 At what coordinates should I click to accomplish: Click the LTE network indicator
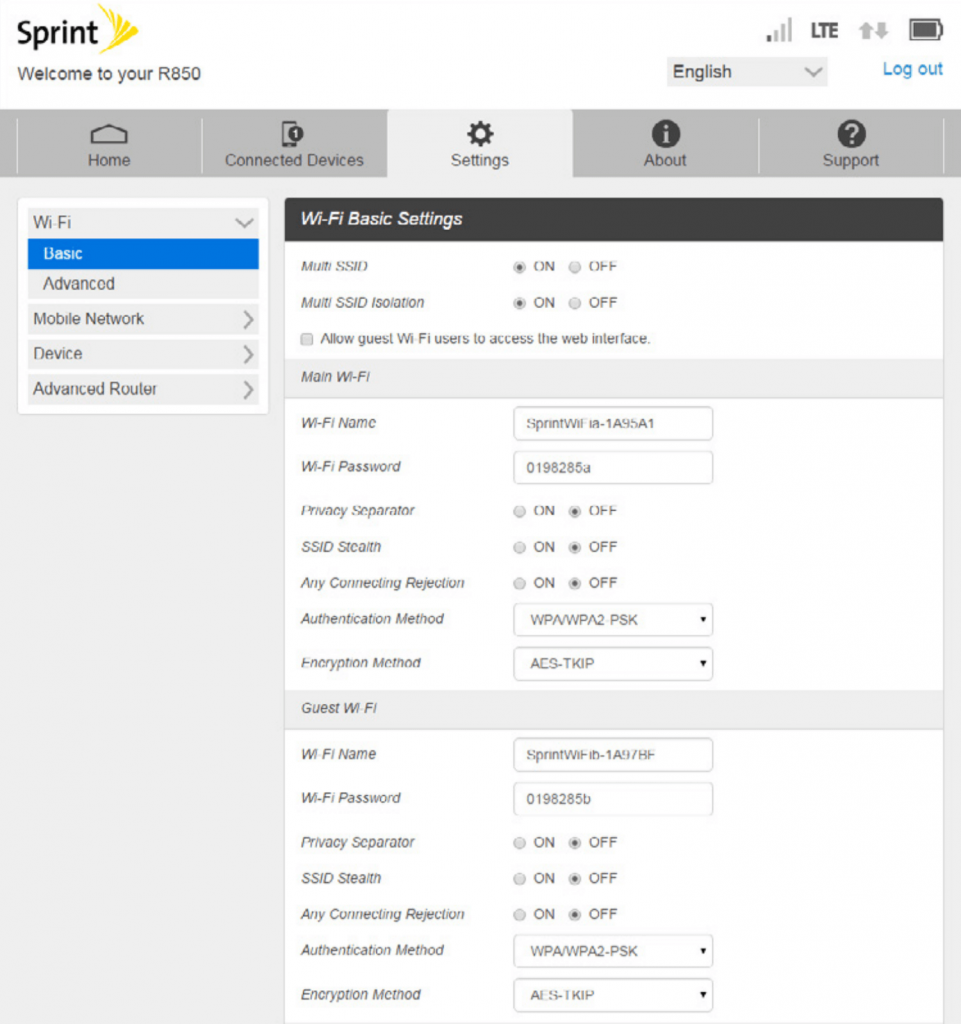click(824, 29)
